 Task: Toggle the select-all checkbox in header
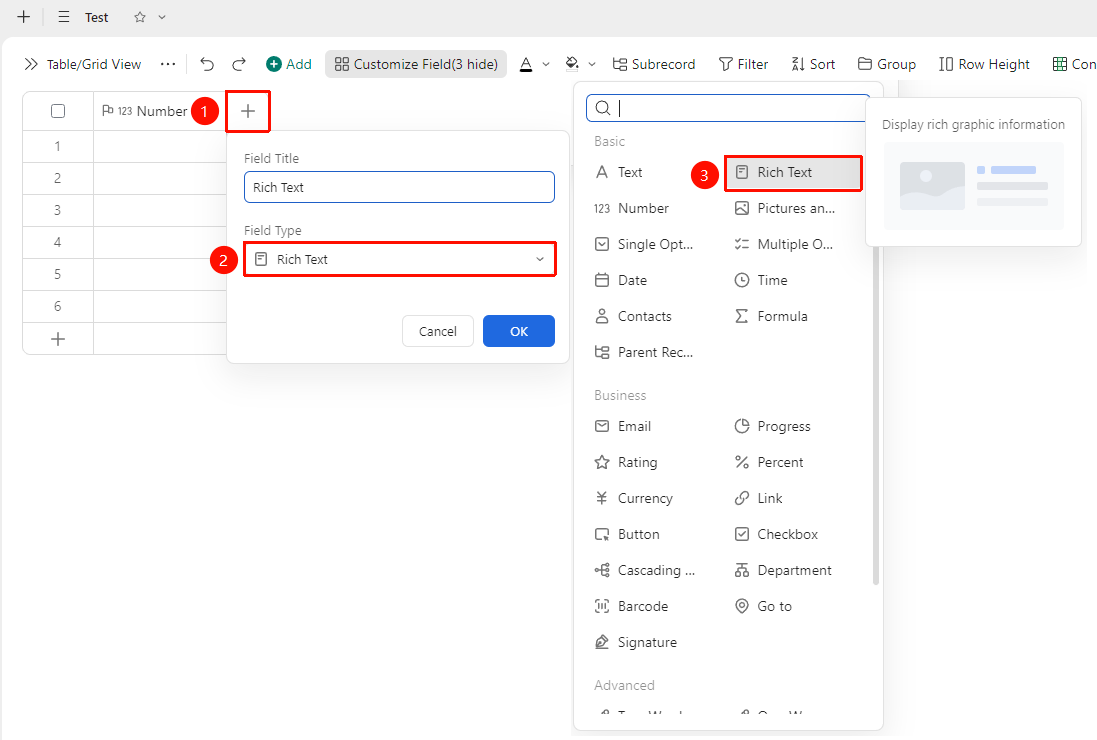[58, 111]
